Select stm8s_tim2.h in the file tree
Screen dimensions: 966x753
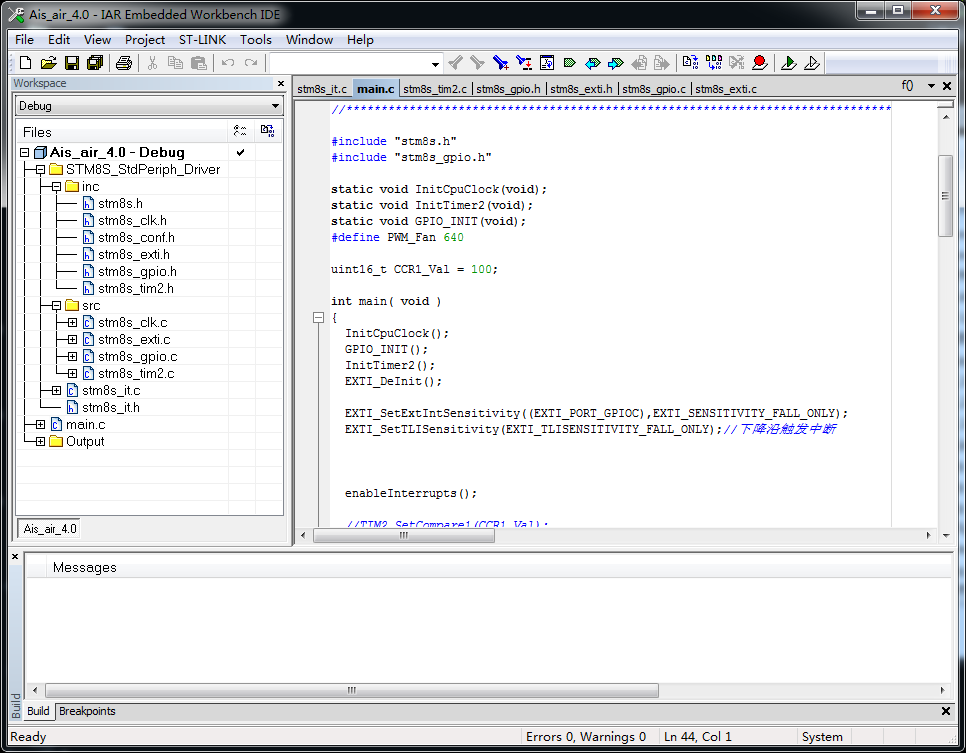(x=136, y=289)
